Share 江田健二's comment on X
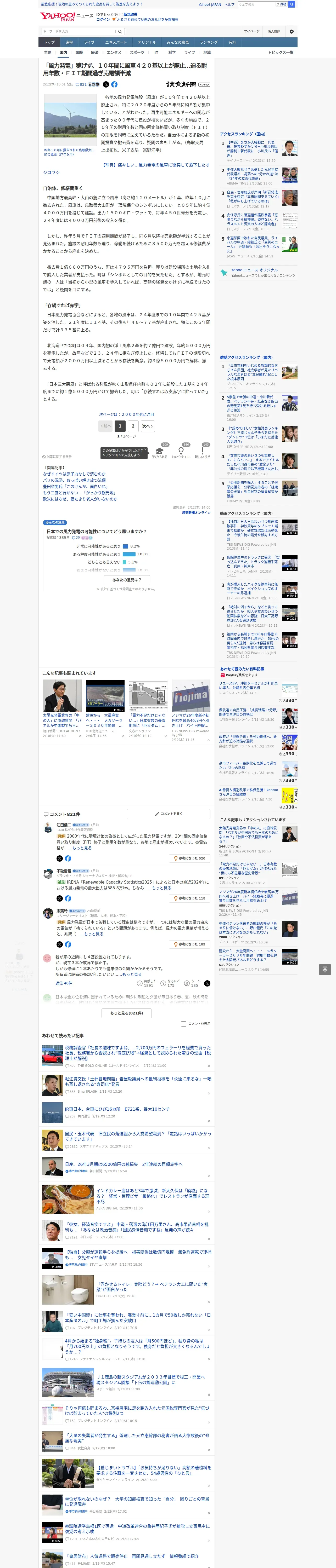336x1568 pixels. click(59, 858)
